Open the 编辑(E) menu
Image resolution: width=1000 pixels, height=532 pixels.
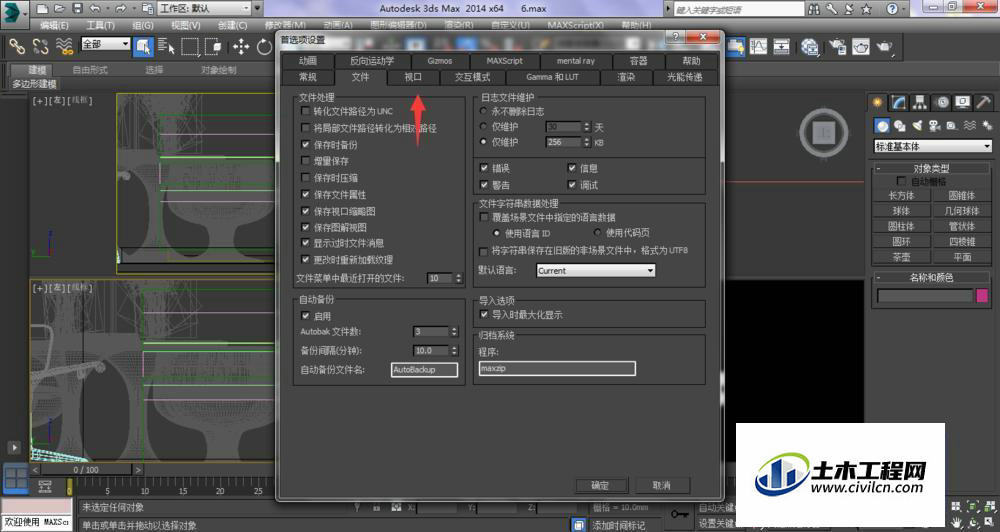click(x=54, y=26)
